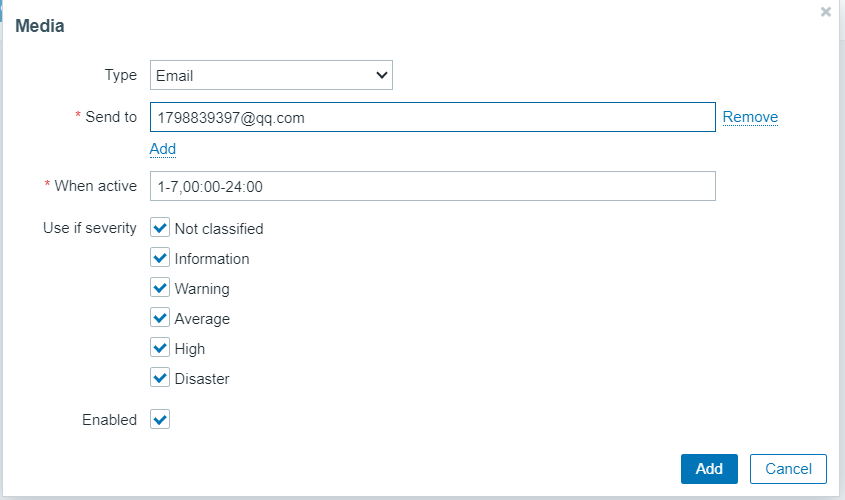
Task: Click the blue Add button
Action: [709, 469]
